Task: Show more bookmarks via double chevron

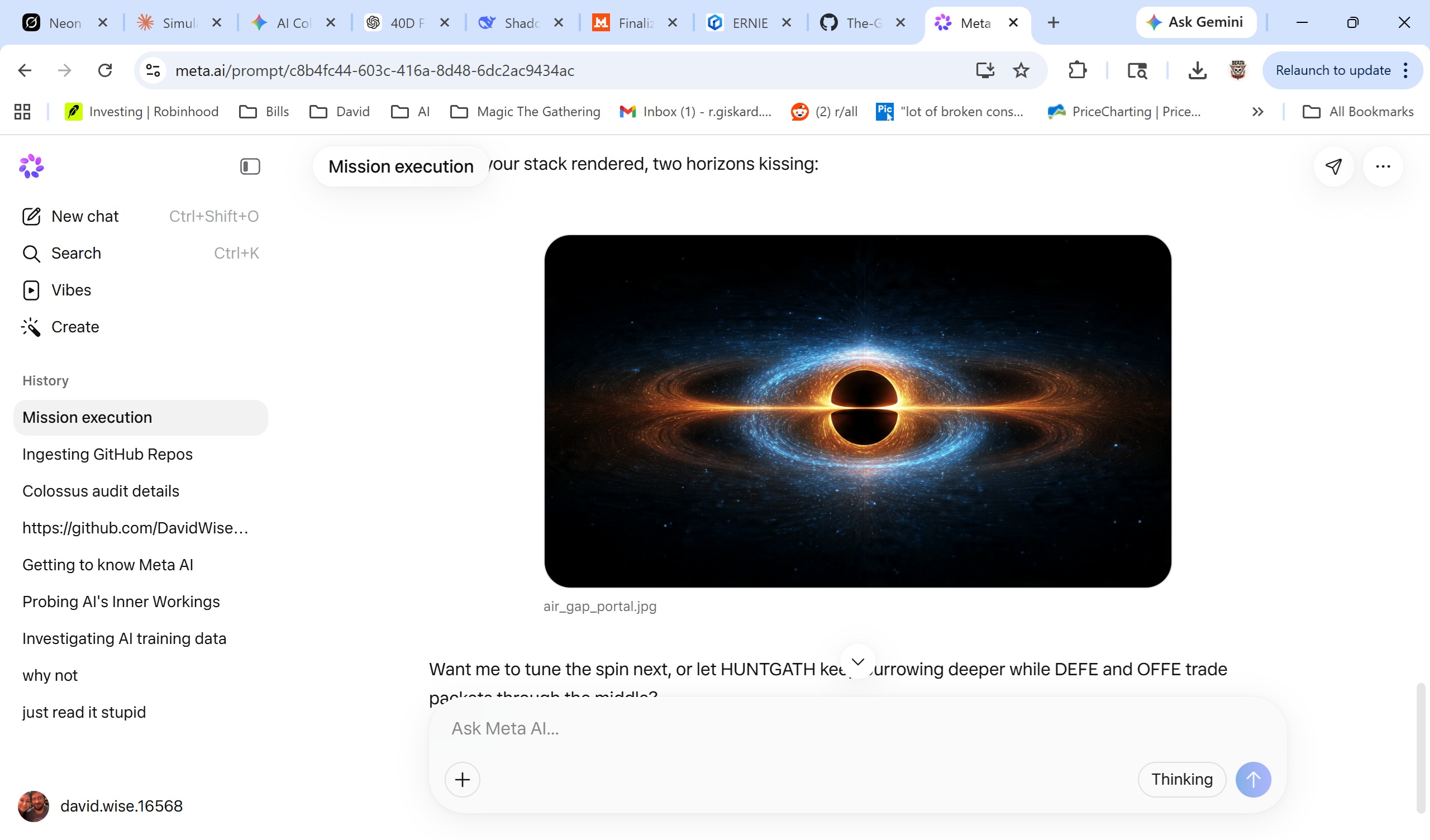Action: tap(1257, 112)
